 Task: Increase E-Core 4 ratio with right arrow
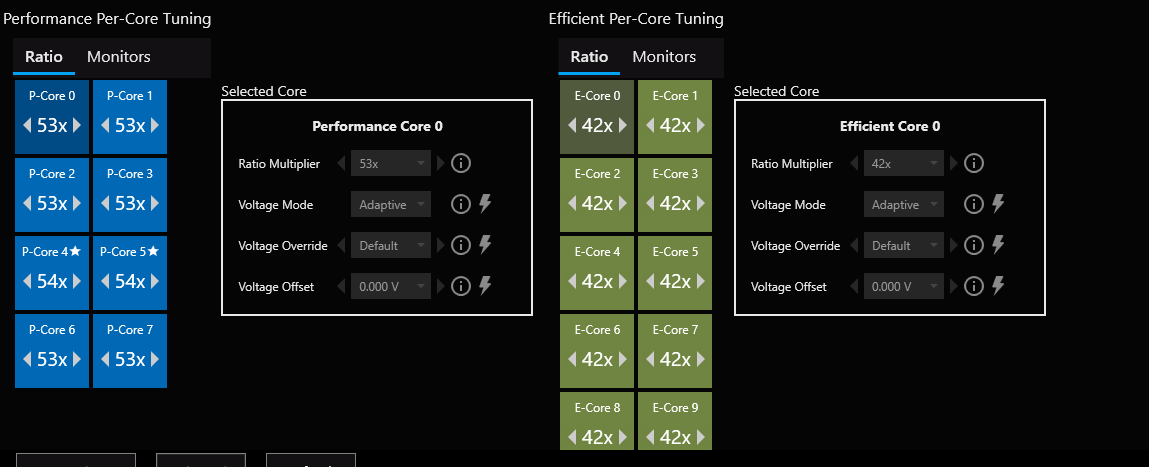[x=623, y=281]
